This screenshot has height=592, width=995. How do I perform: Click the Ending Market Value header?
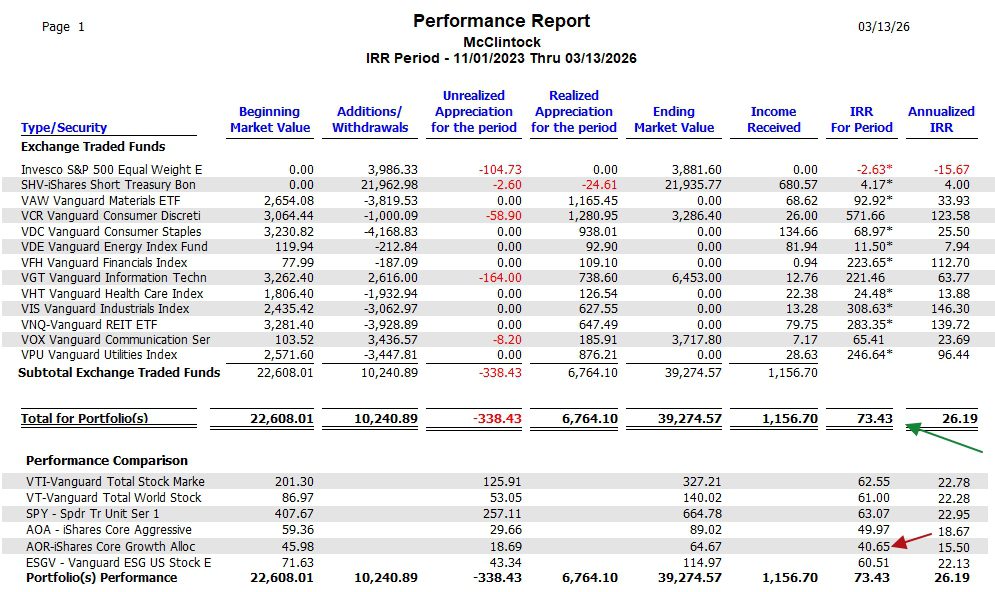click(674, 120)
